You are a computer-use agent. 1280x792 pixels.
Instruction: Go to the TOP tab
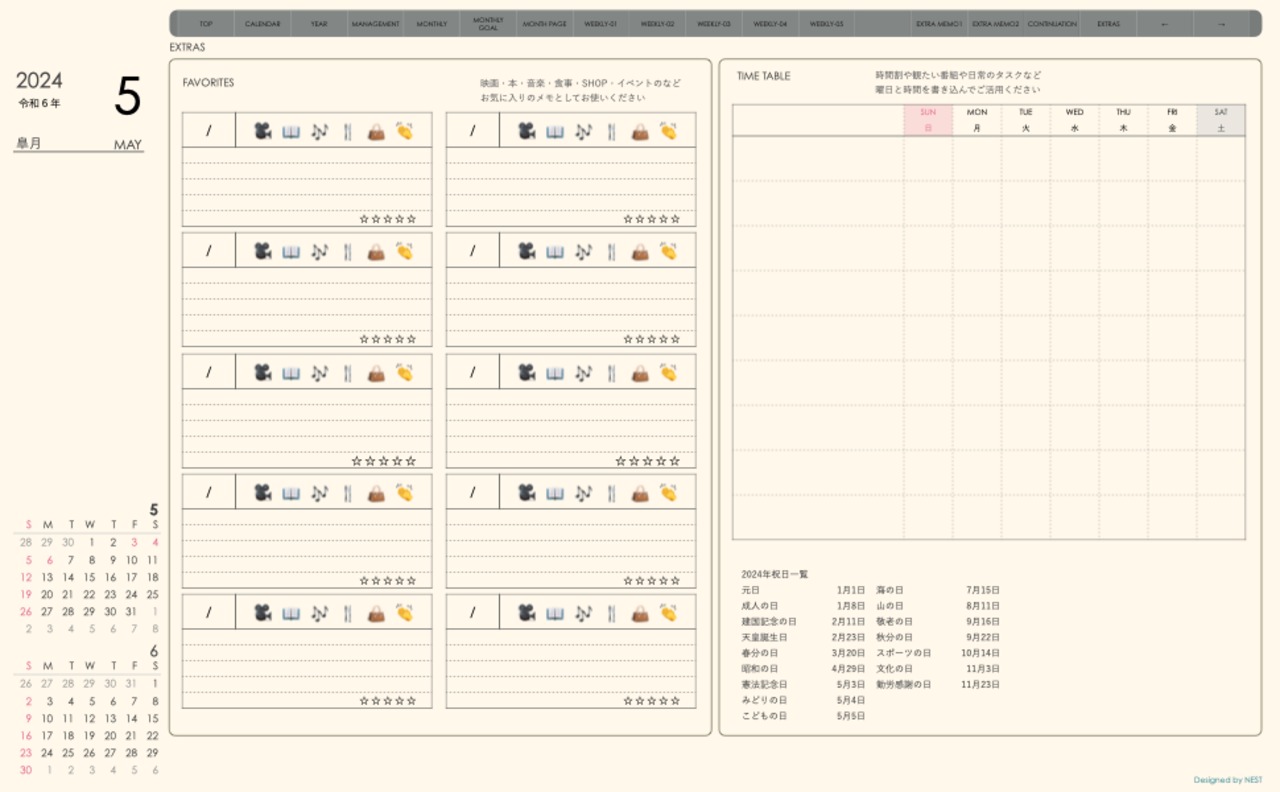pos(206,24)
